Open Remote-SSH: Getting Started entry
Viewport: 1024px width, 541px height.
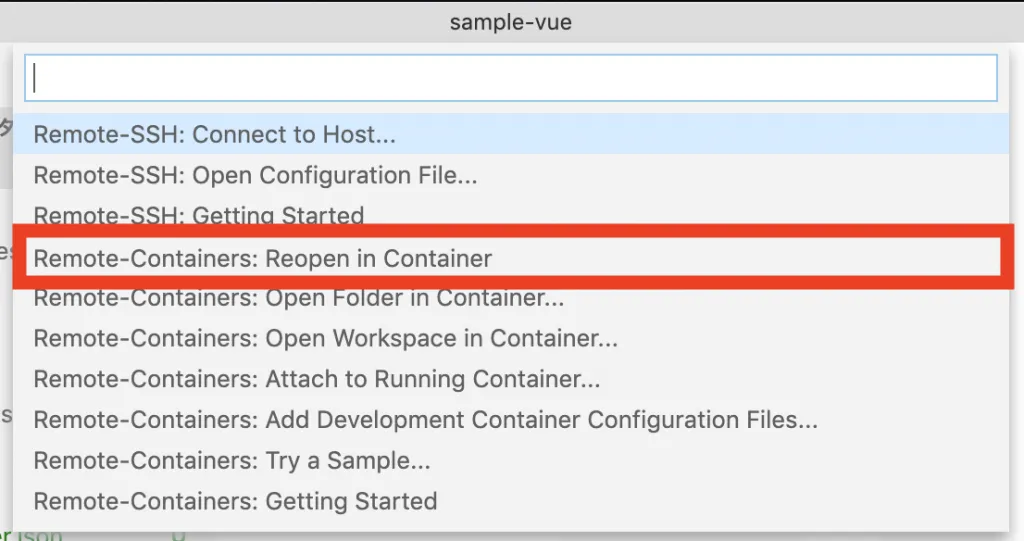tap(198, 214)
